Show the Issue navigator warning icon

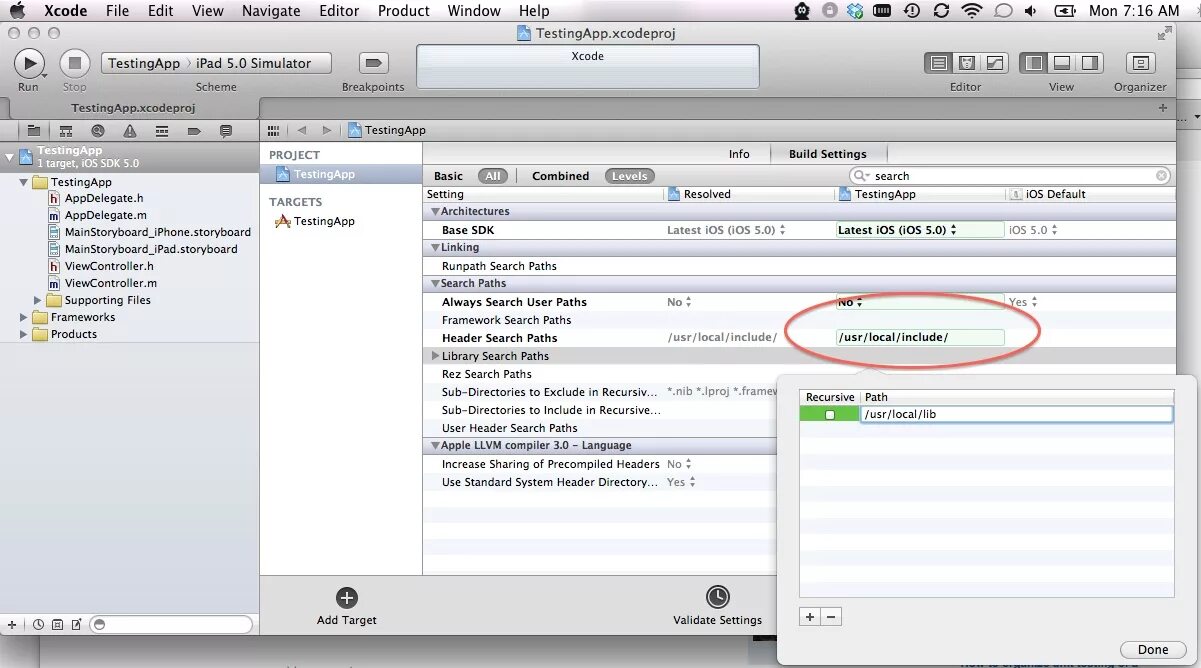pos(130,130)
